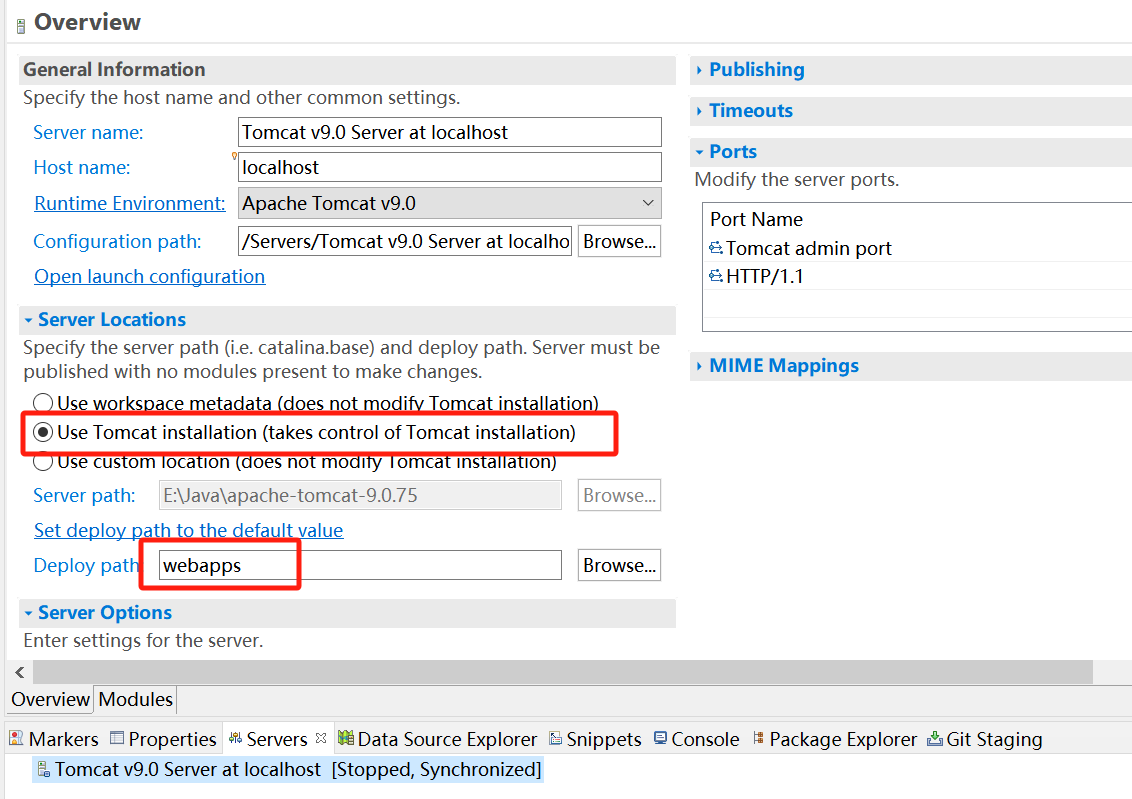This screenshot has width=1132, height=799.
Task: Click the Console view icon
Action: click(x=660, y=738)
